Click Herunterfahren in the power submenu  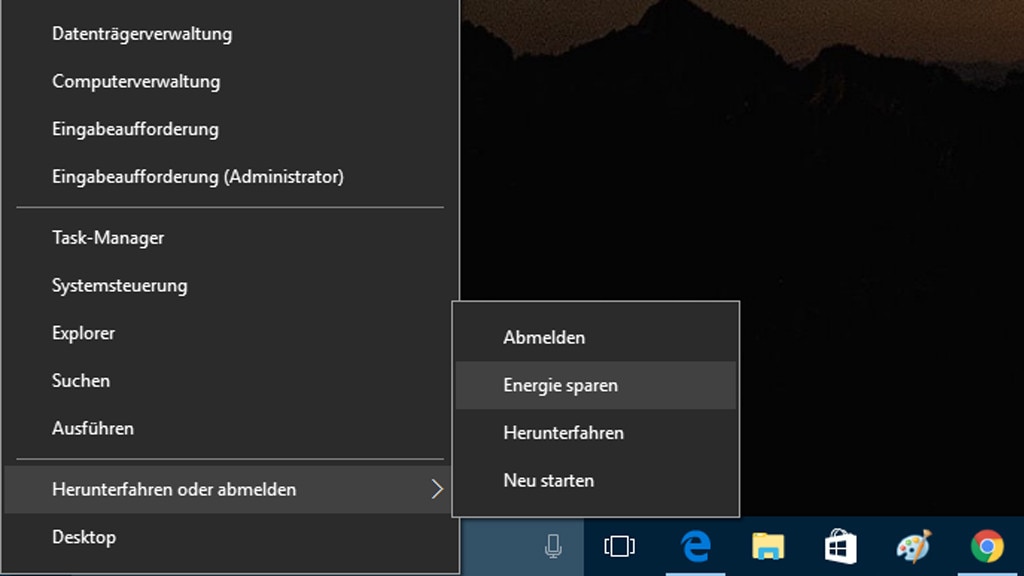point(563,433)
